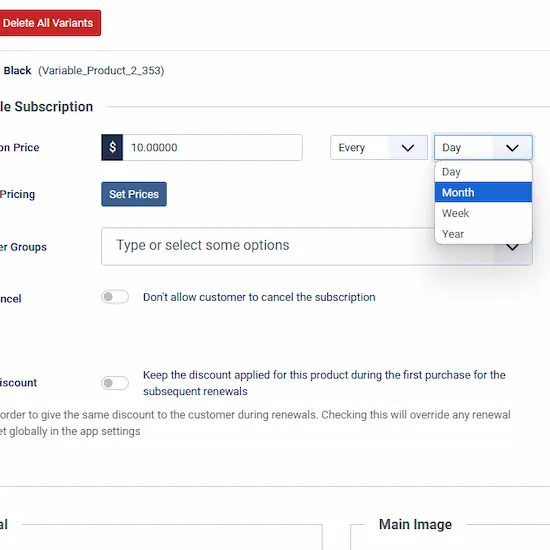Click the chevron arrow in Every dropdown
Screen dimensions: 550x550
(408, 148)
